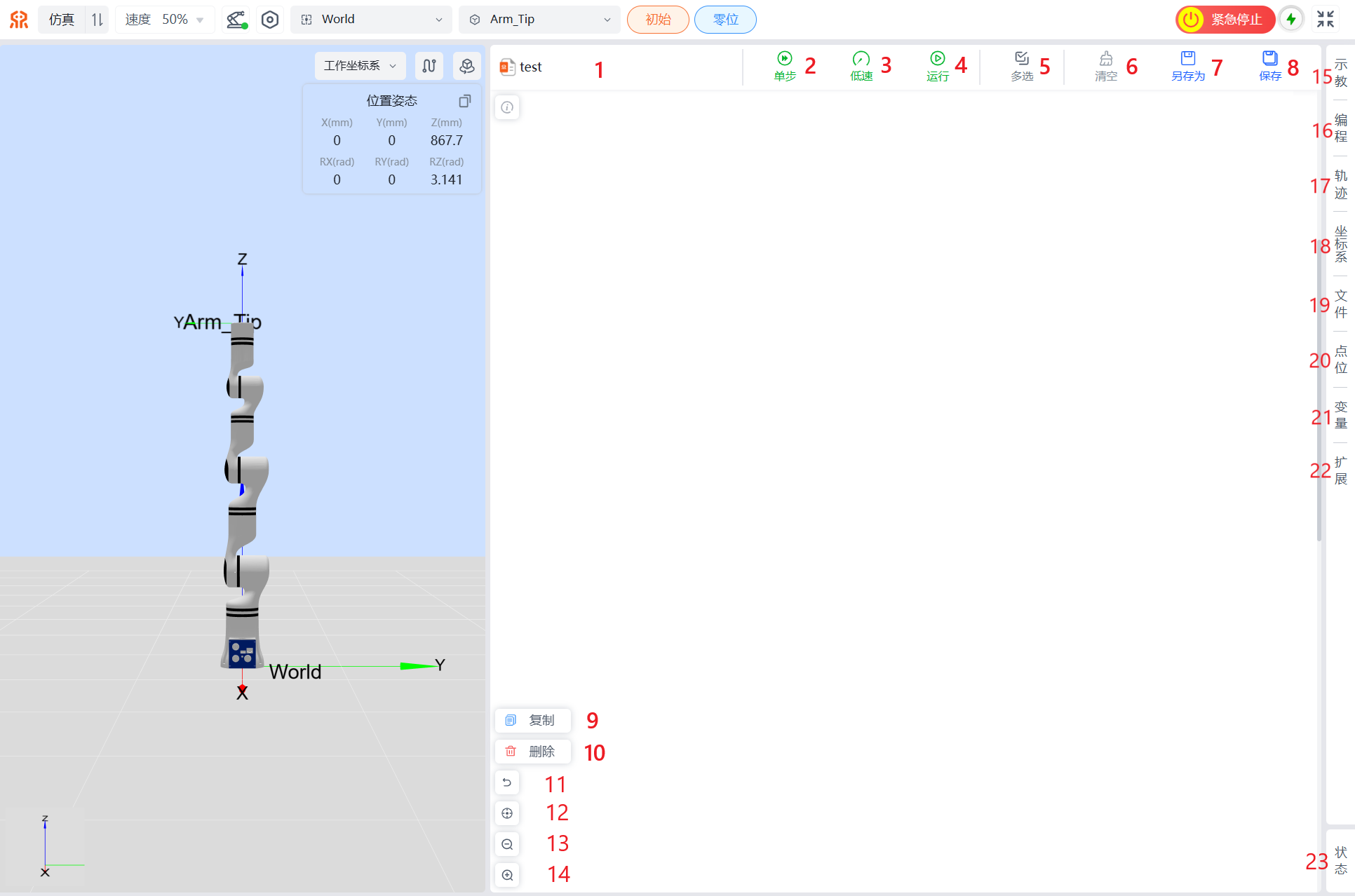Click the run (运行) program icon
Viewport: 1355px width, 896px height.
[x=937, y=59]
